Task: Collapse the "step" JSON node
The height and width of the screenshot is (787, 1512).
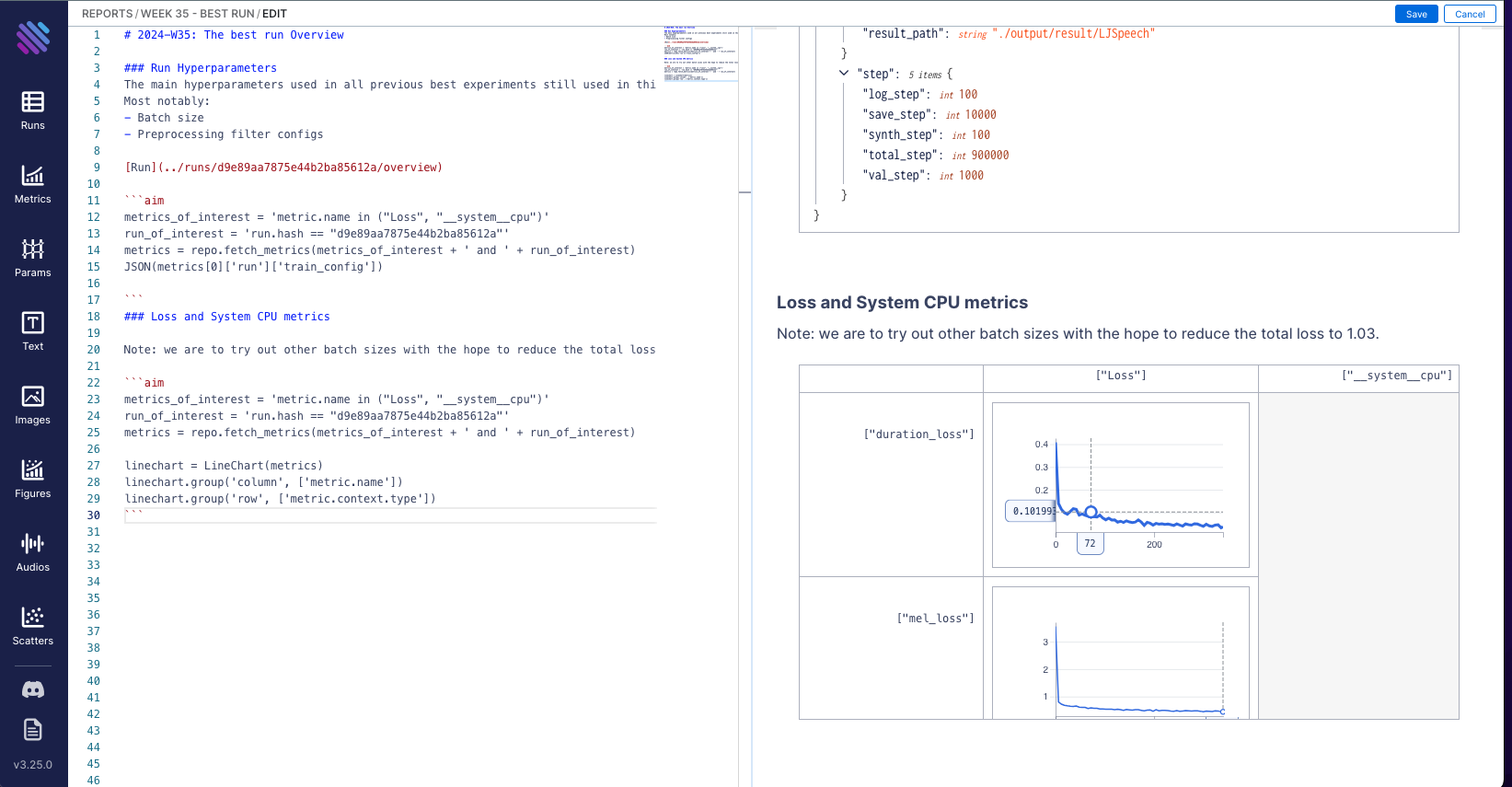Action: pyautogui.click(x=844, y=74)
